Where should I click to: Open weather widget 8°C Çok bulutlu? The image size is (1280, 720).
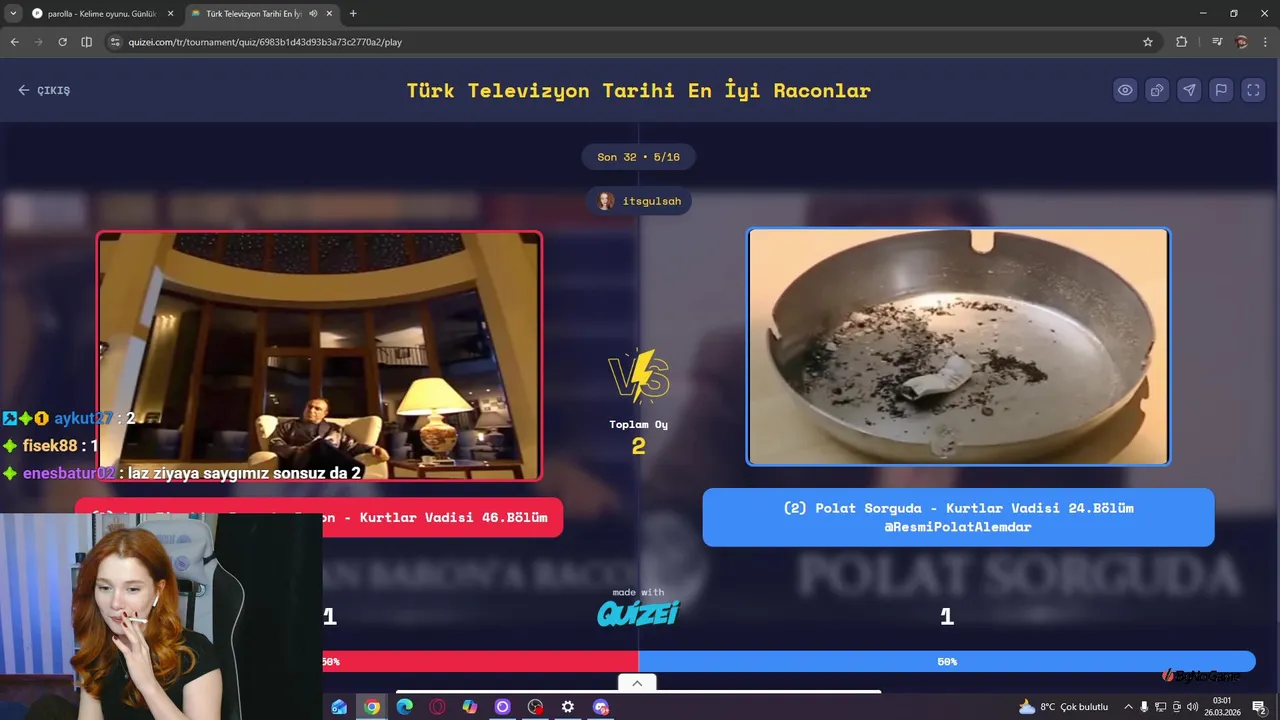pos(1063,707)
